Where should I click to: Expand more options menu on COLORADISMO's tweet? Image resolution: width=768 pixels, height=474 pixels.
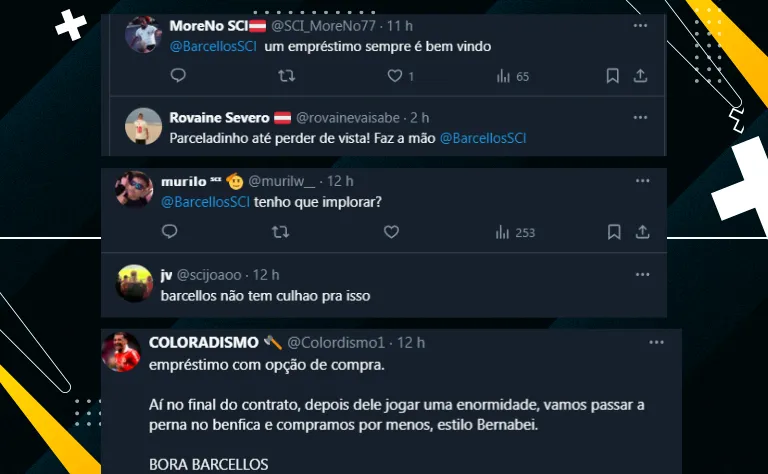coord(656,342)
